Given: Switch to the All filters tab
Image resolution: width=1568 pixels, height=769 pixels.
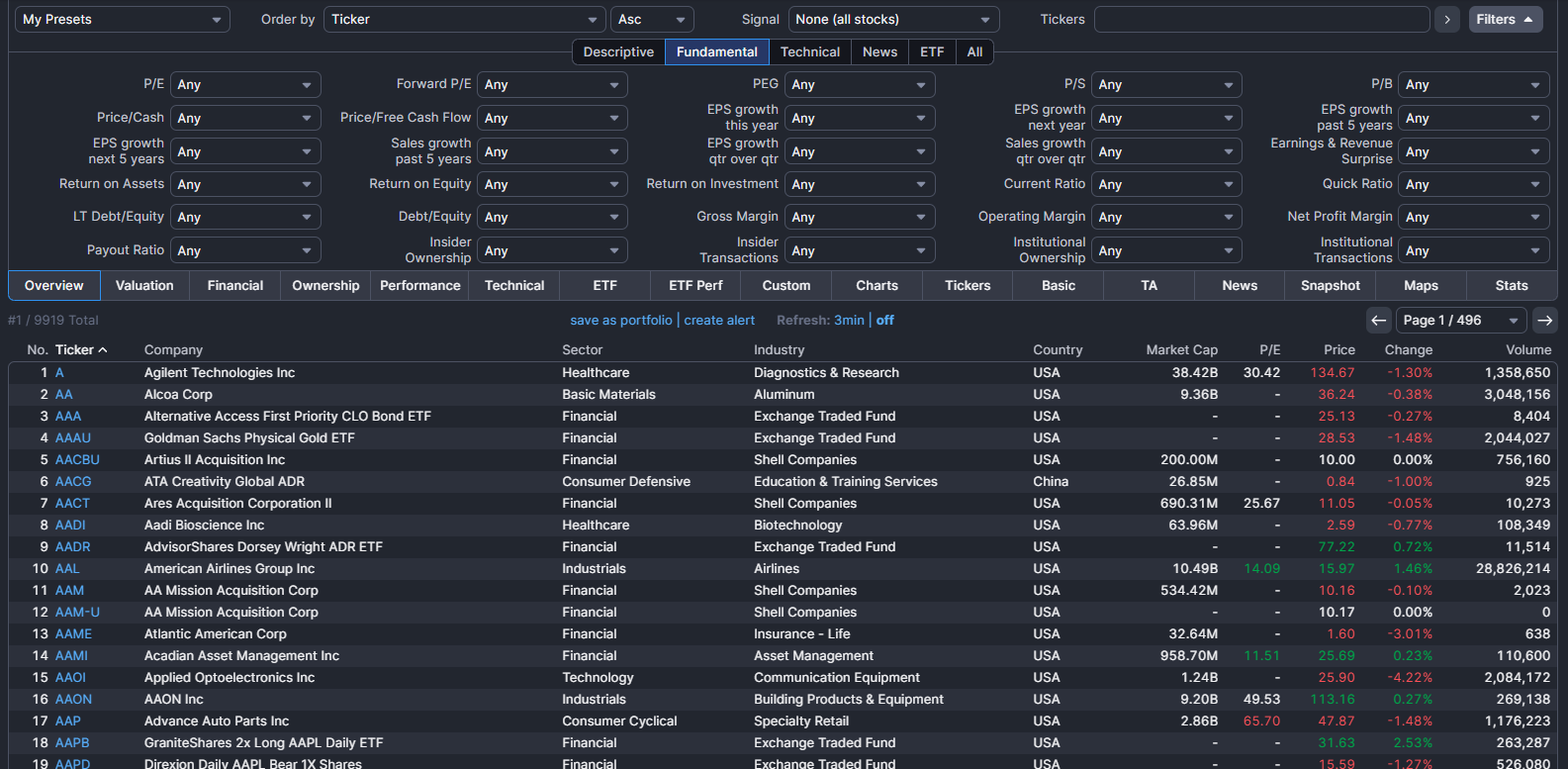Looking at the screenshot, I should pyautogui.click(x=974, y=52).
